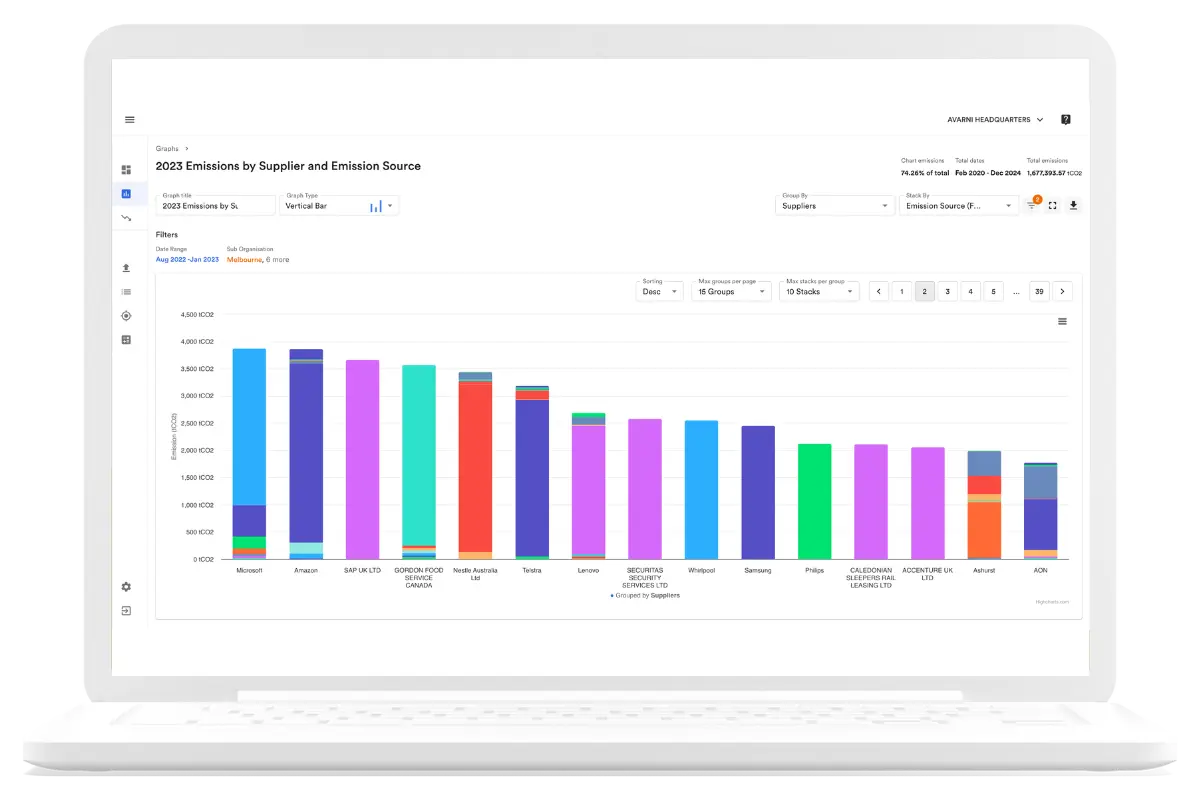Click the Feb 2020 - Dec 2024 total dates value

tap(988, 173)
